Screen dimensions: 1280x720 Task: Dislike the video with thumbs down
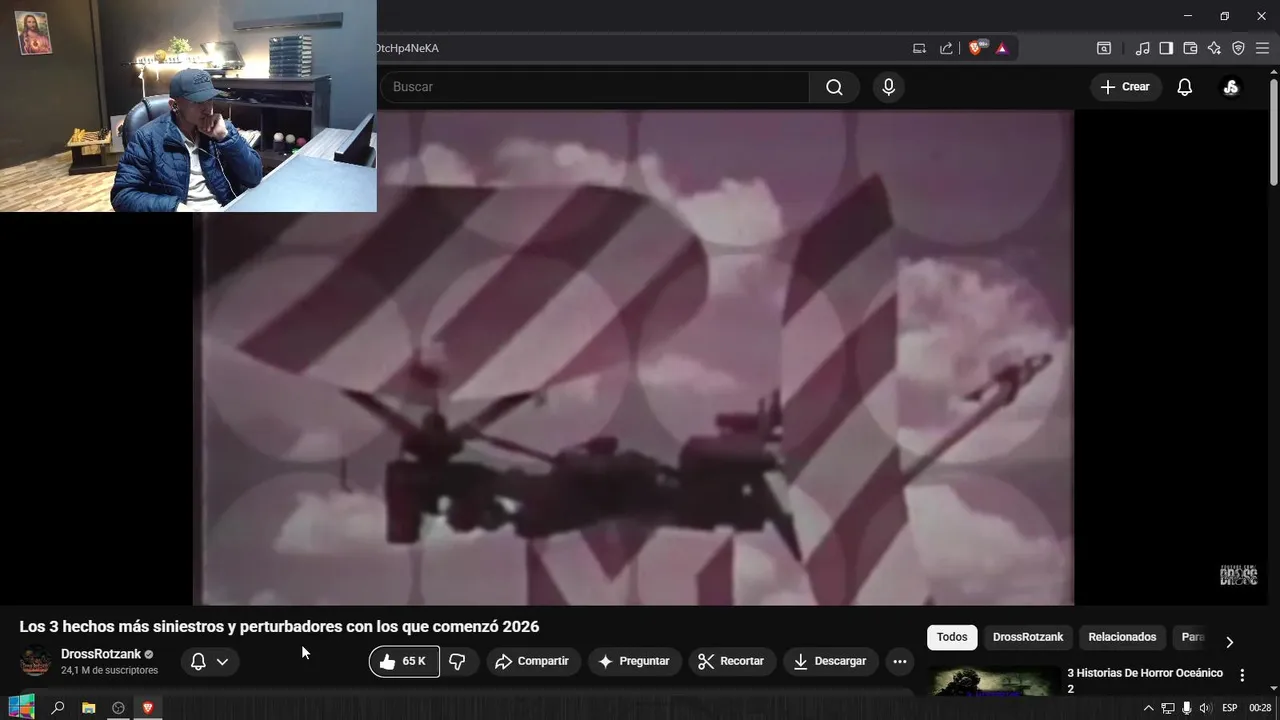(458, 661)
